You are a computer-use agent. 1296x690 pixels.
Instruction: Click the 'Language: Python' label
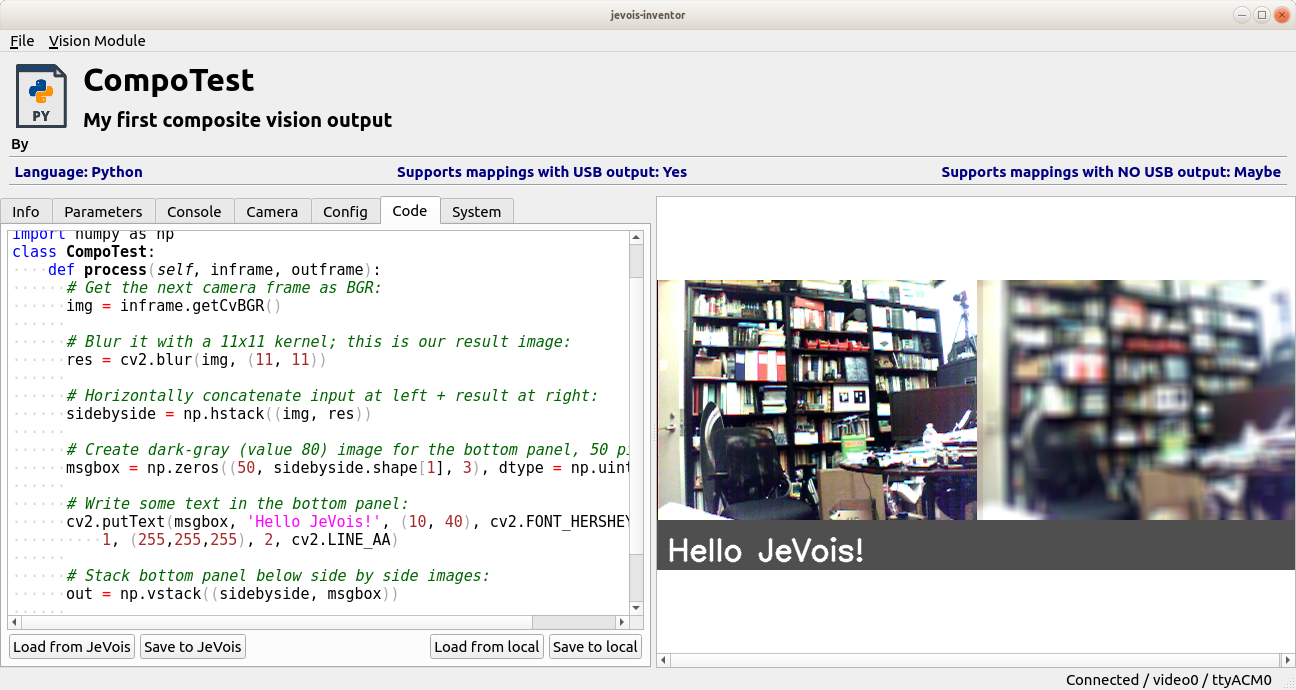click(79, 172)
